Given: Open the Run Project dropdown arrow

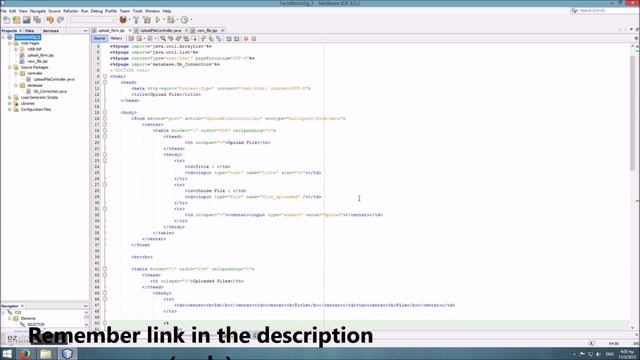Looking at the screenshot, I should 163,20.
